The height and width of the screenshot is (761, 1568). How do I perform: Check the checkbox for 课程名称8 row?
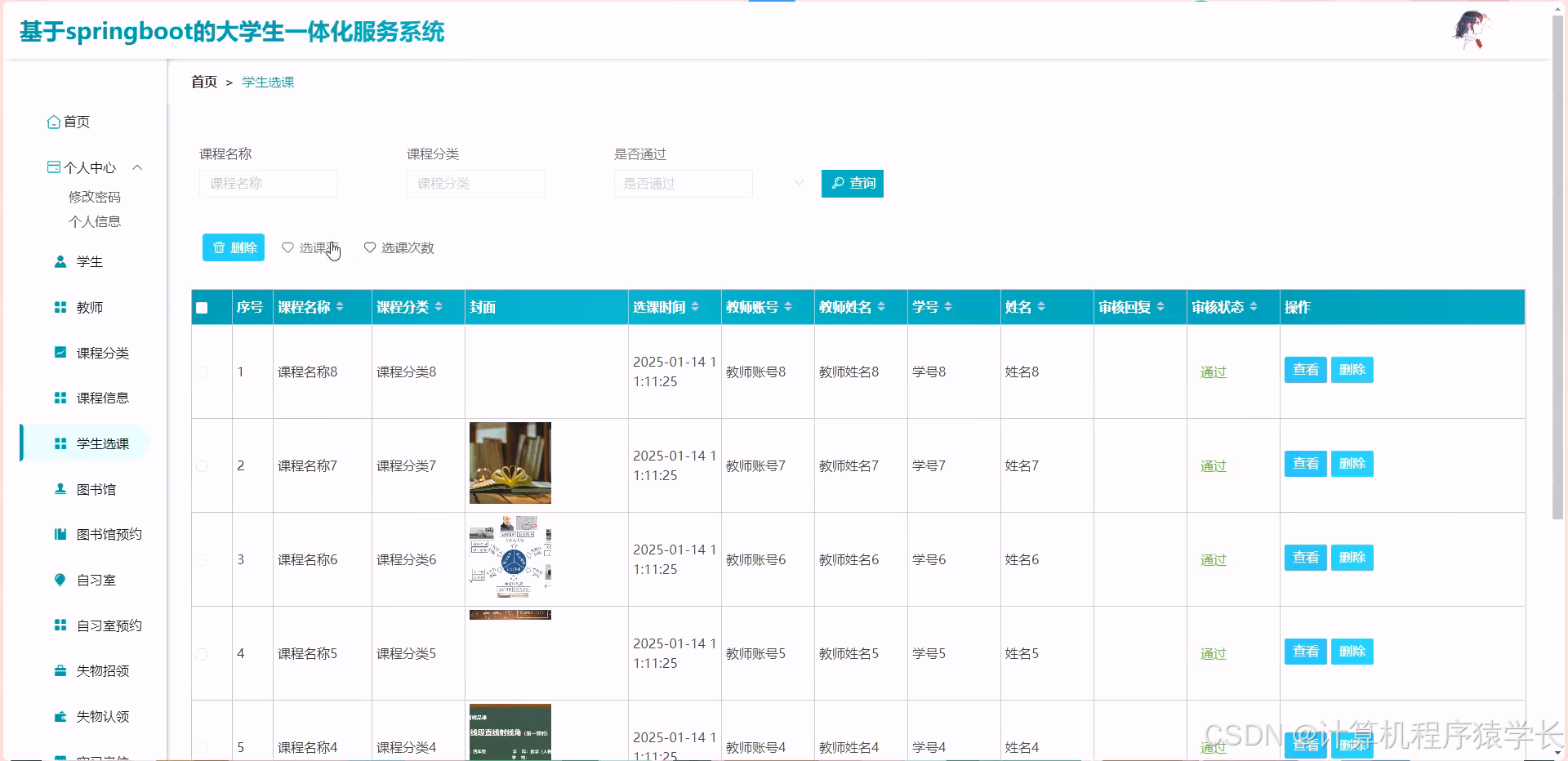[x=202, y=372]
